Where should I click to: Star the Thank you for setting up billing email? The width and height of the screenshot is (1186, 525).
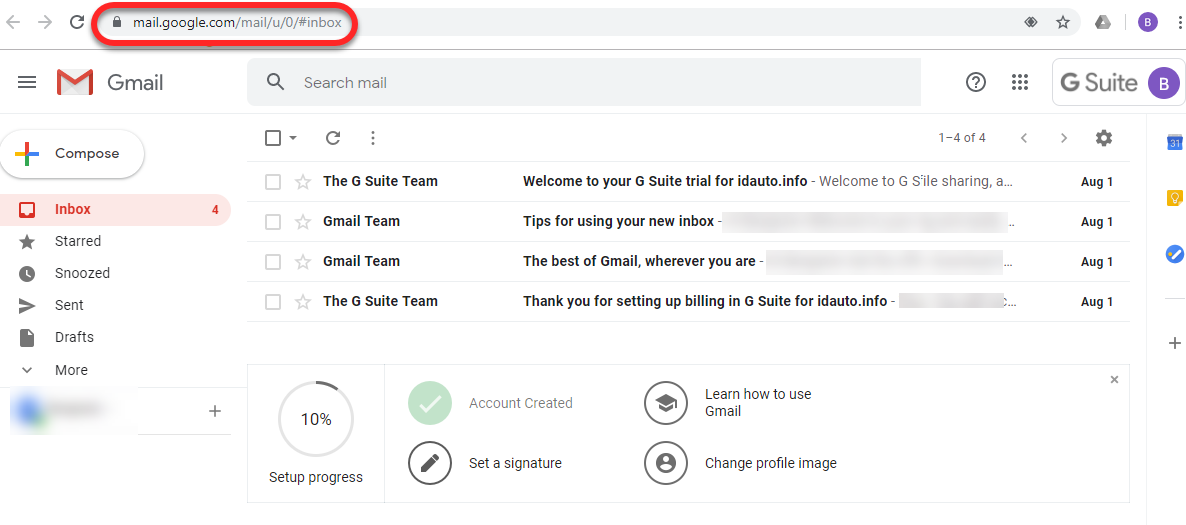coord(303,302)
